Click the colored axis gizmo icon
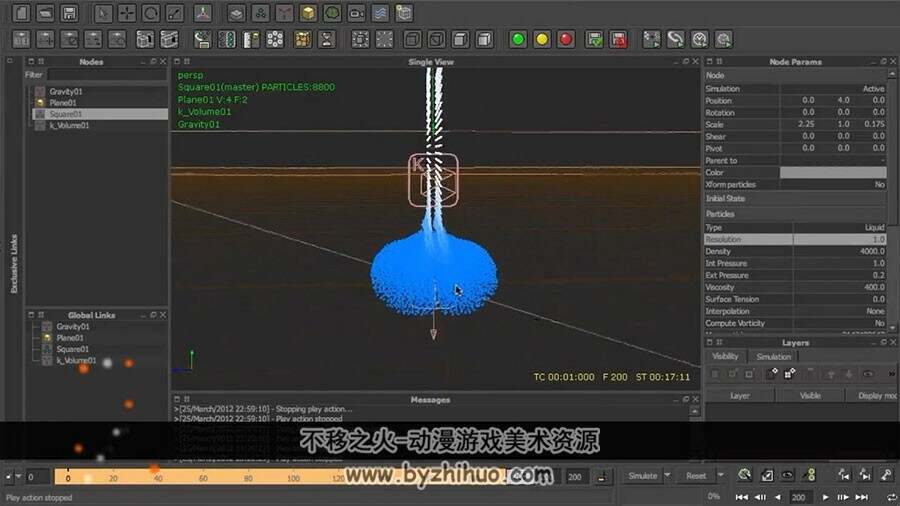 203,13
